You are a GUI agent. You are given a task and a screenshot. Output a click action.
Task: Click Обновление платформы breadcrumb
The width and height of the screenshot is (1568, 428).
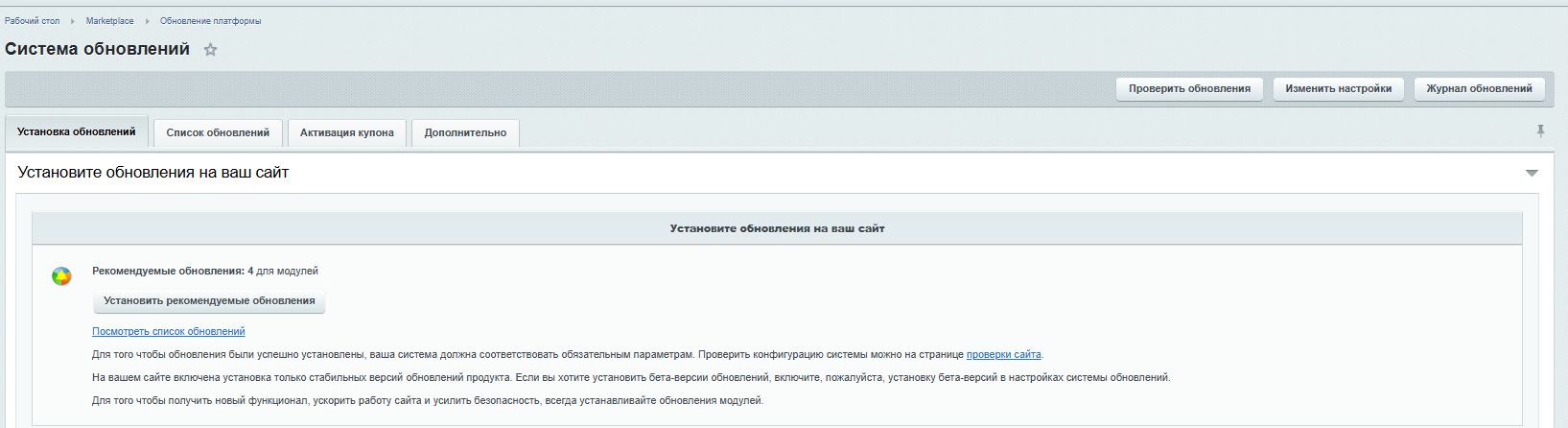(210, 21)
